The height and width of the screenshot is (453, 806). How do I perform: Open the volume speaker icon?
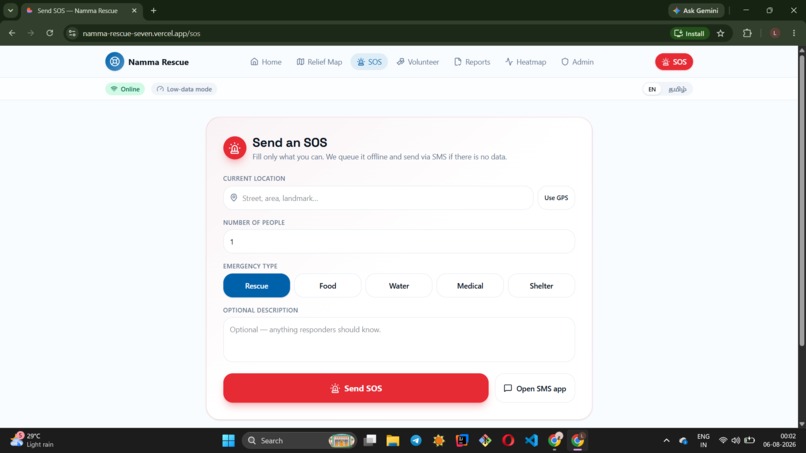[736, 441]
